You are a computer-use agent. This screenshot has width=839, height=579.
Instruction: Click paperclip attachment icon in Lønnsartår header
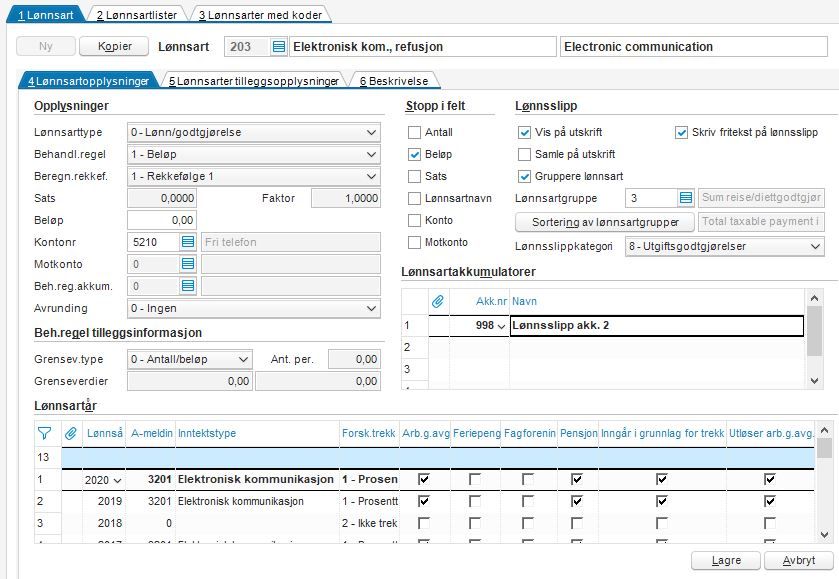[x=71, y=433]
